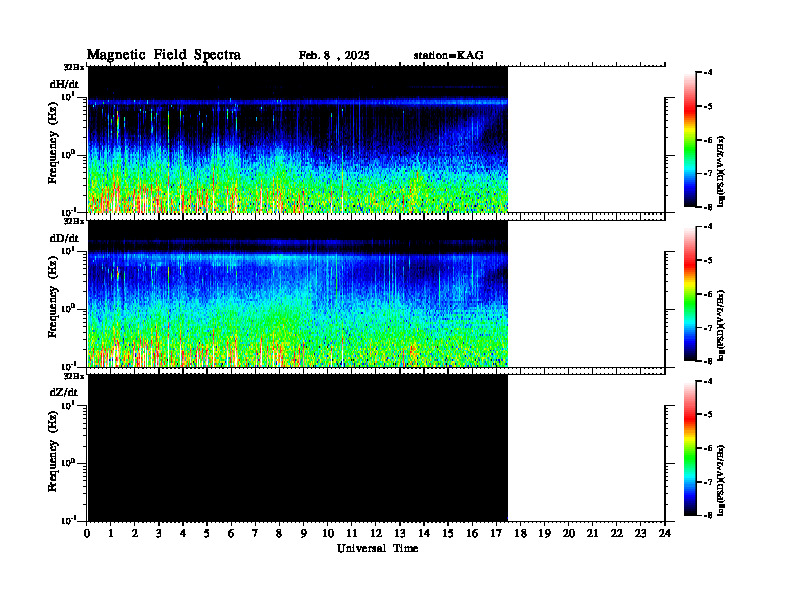Click hour 6 on time axis
The width and height of the screenshot is (792, 612).
point(231,533)
